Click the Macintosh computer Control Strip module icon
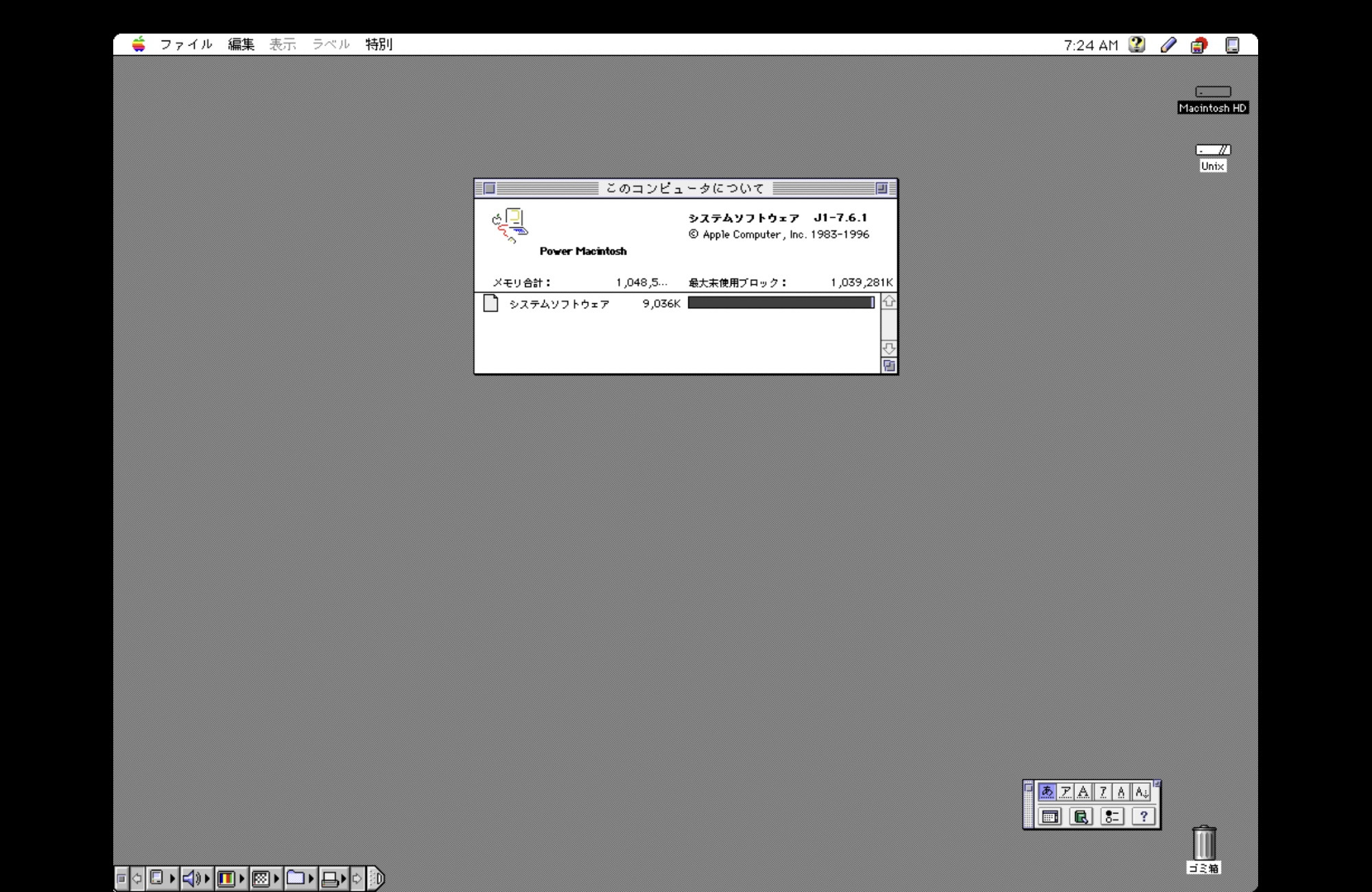The height and width of the screenshot is (892, 1372). [157, 878]
